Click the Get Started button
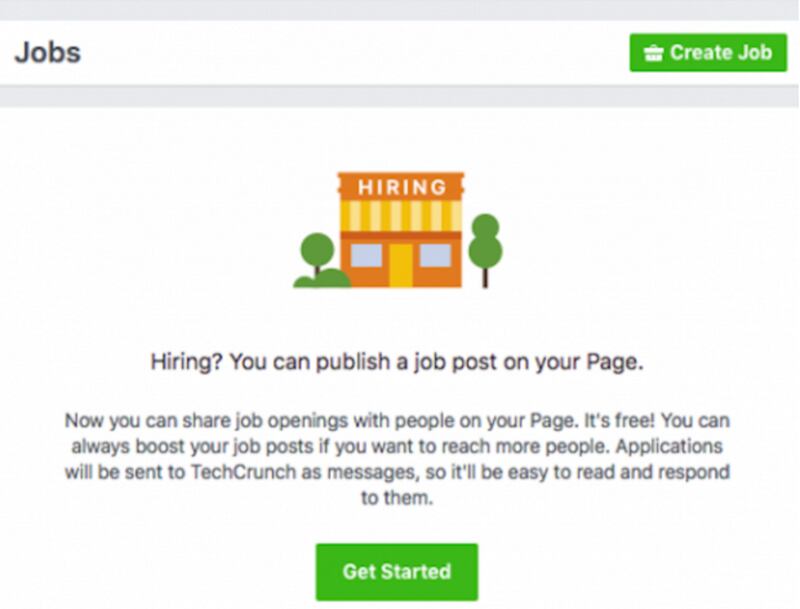Screen dimensions: 800x609 pos(397,572)
